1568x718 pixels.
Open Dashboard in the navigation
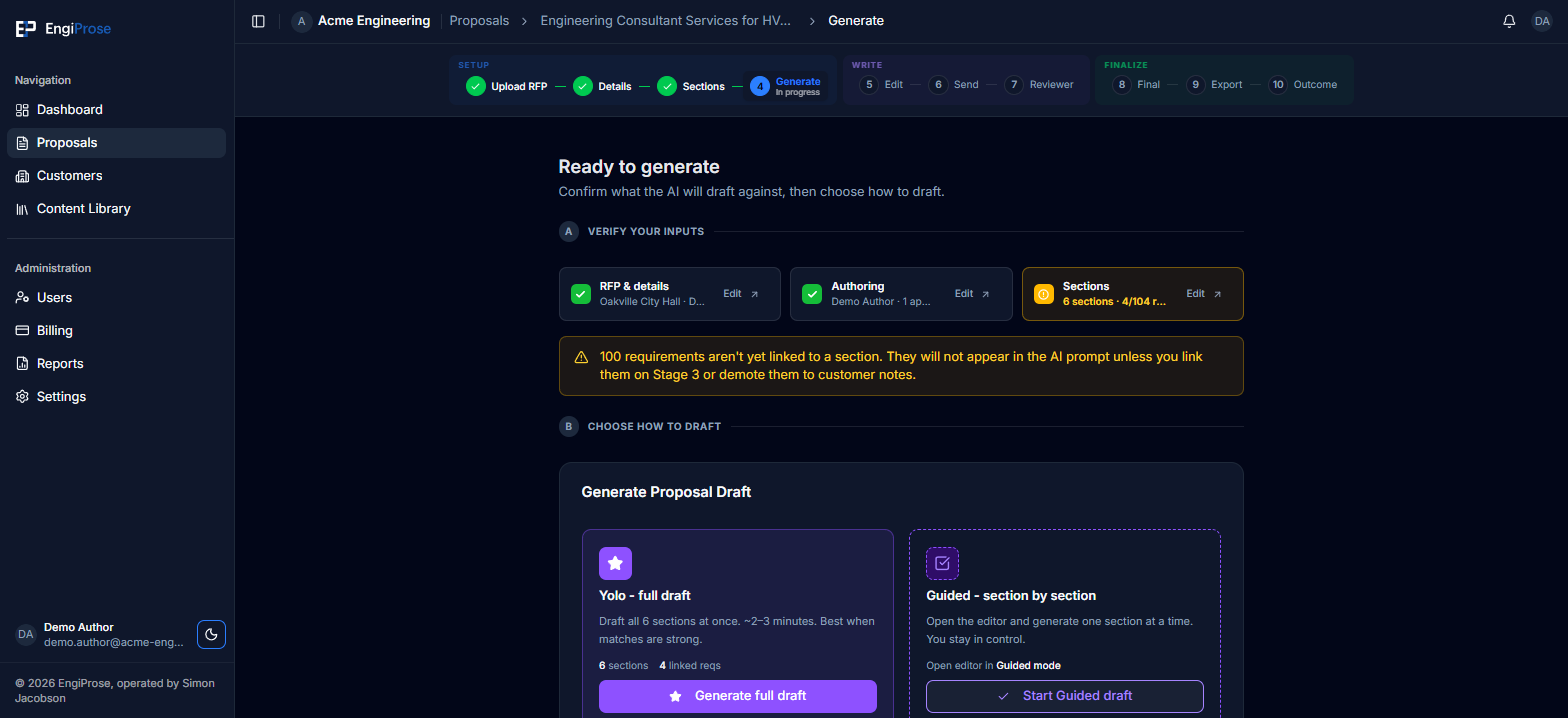point(116,110)
